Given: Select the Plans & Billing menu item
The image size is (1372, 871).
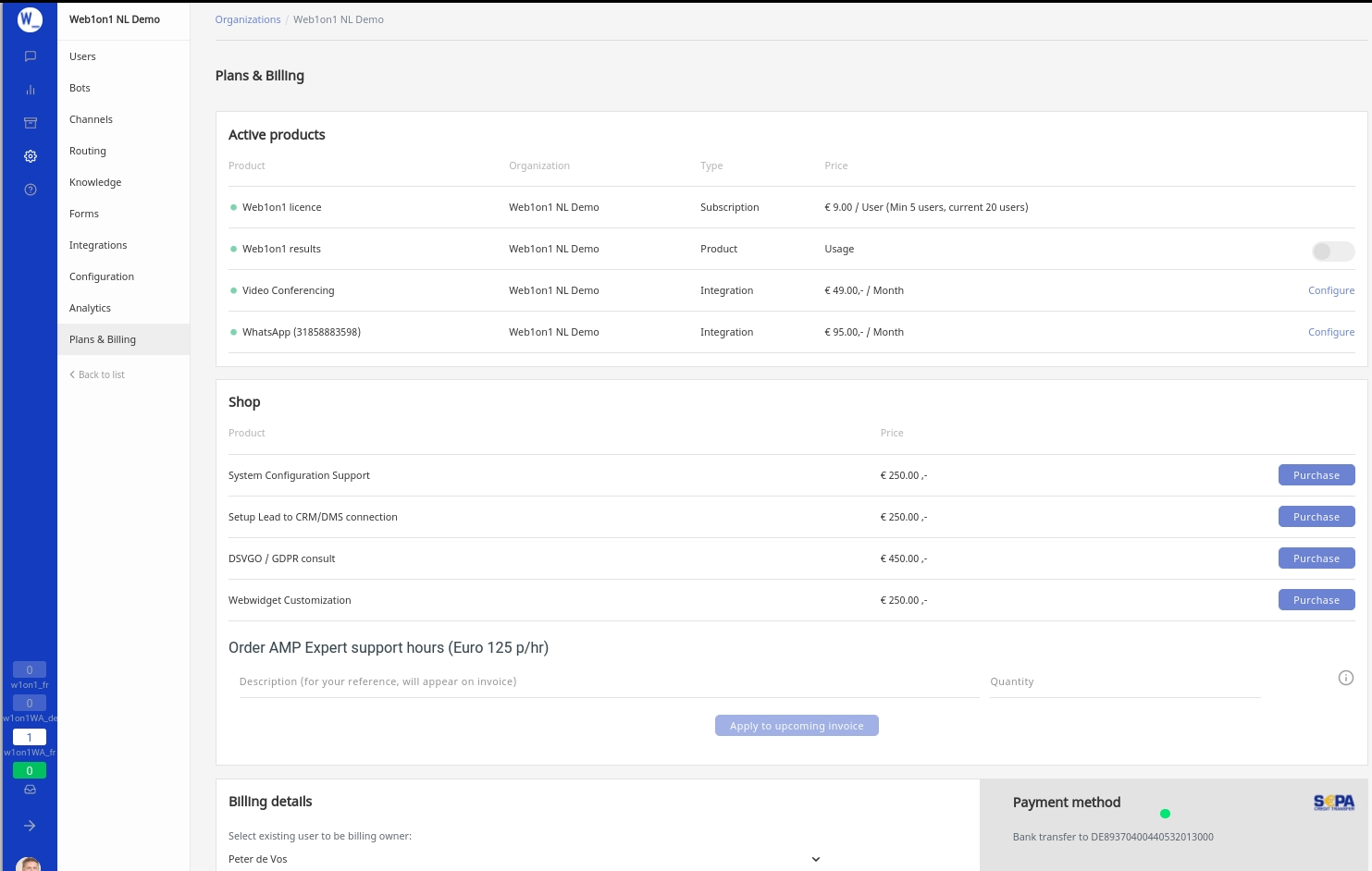Looking at the screenshot, I should pos(123,339).
